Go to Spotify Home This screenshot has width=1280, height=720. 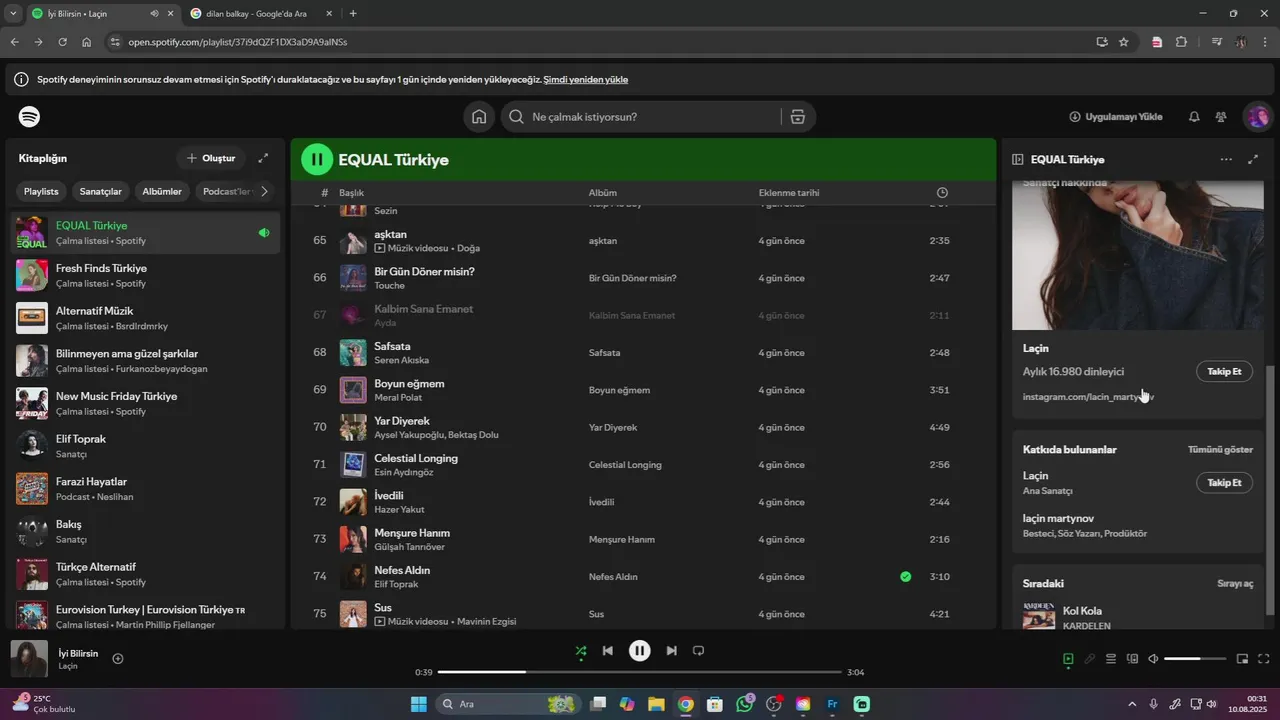(479, 117)
